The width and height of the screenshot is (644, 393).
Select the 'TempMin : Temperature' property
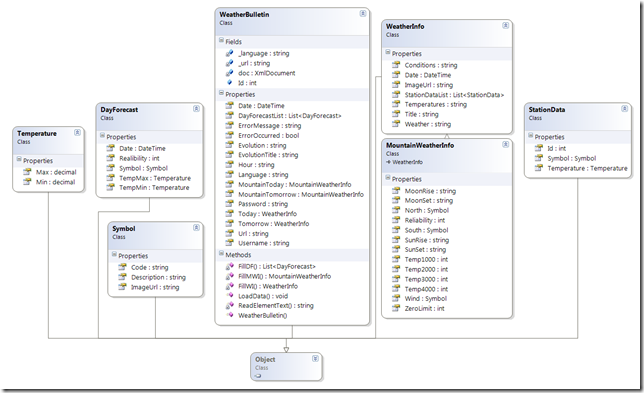[x=154, y=187]
